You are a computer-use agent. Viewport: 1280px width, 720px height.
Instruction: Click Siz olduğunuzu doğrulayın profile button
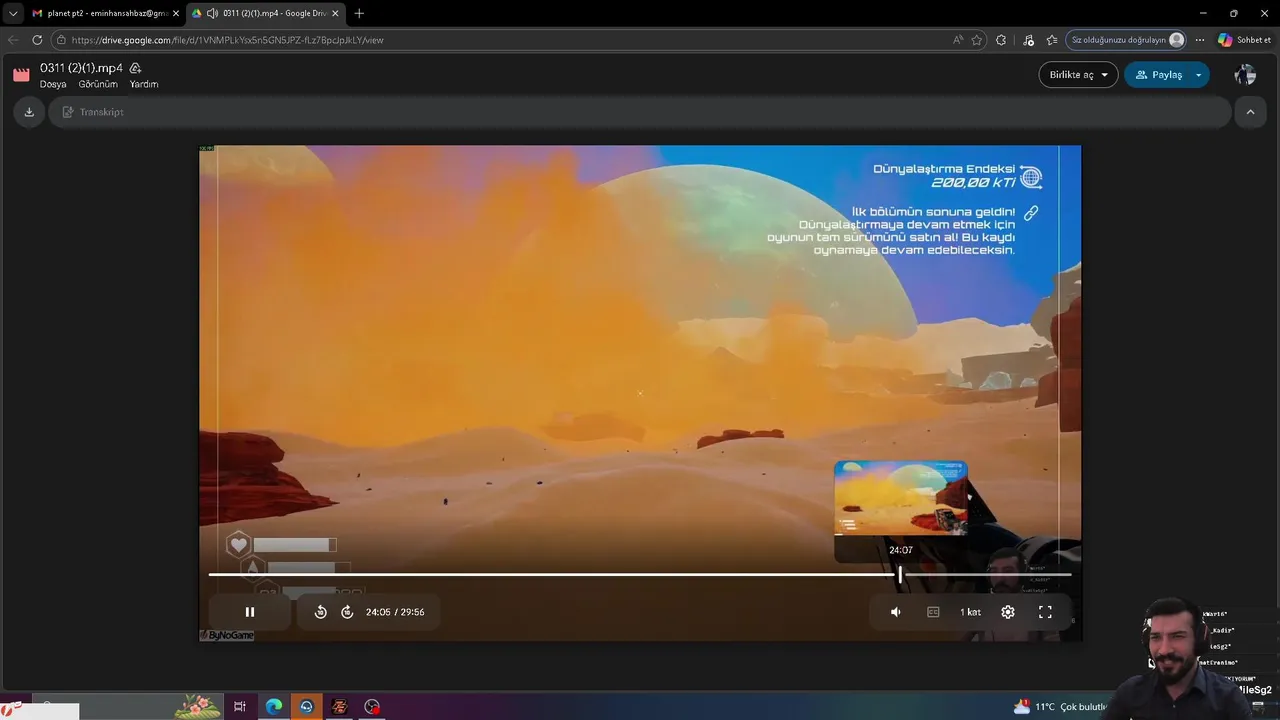pos(1127,40)
